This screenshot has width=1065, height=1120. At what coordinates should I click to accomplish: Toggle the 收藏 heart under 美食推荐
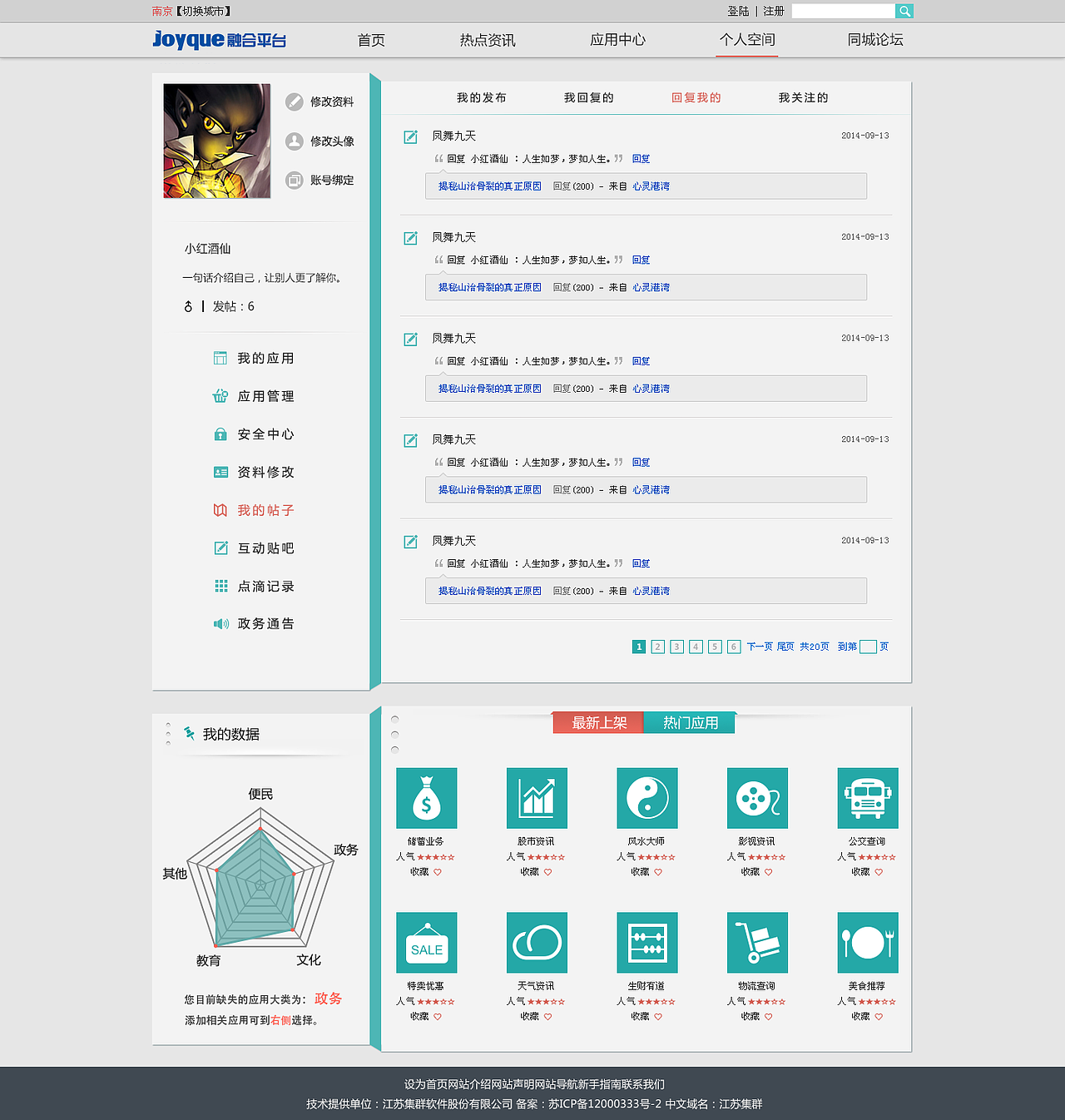tap(879, 1016)
